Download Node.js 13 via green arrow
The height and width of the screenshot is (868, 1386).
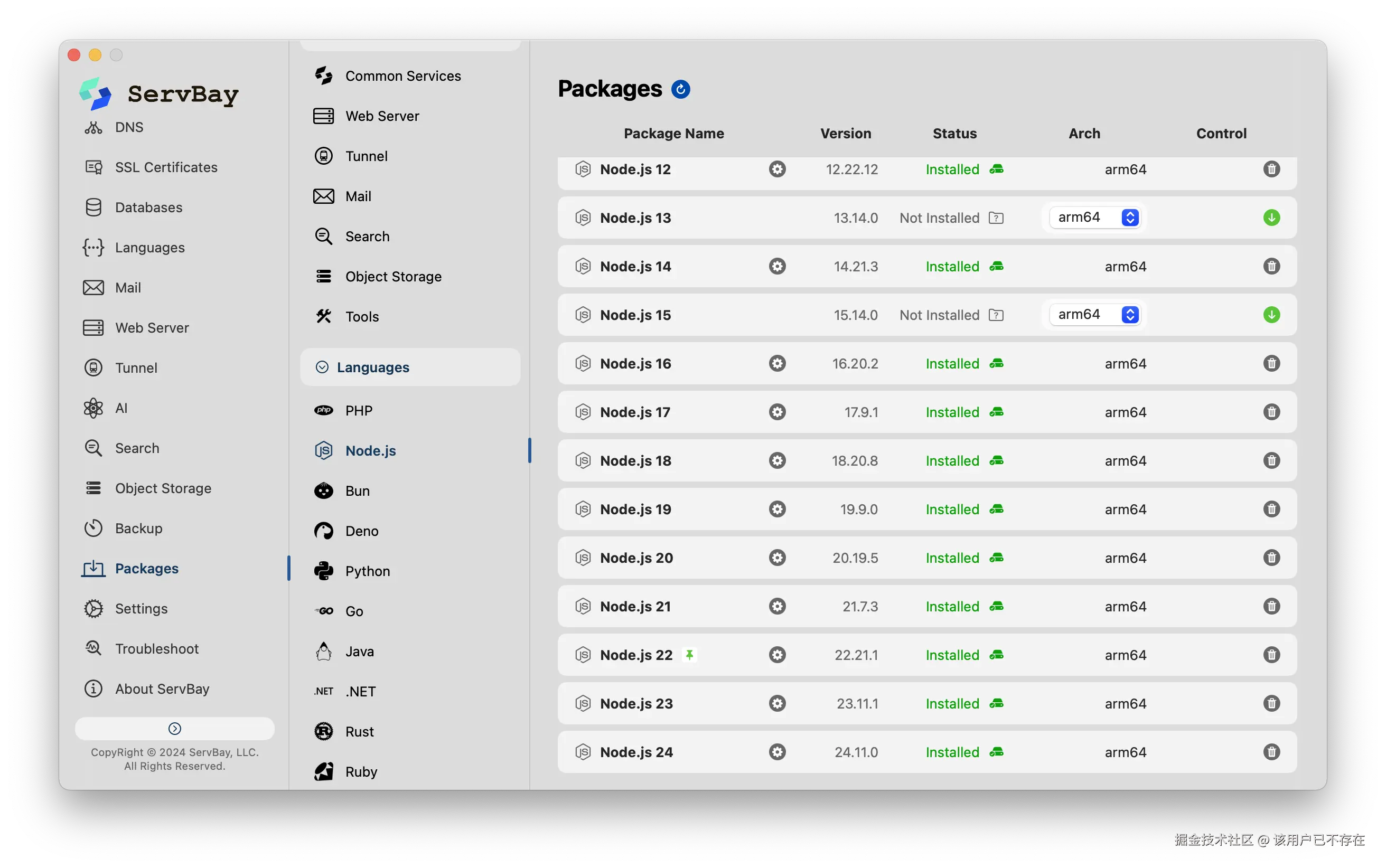tap(1271, 218)
